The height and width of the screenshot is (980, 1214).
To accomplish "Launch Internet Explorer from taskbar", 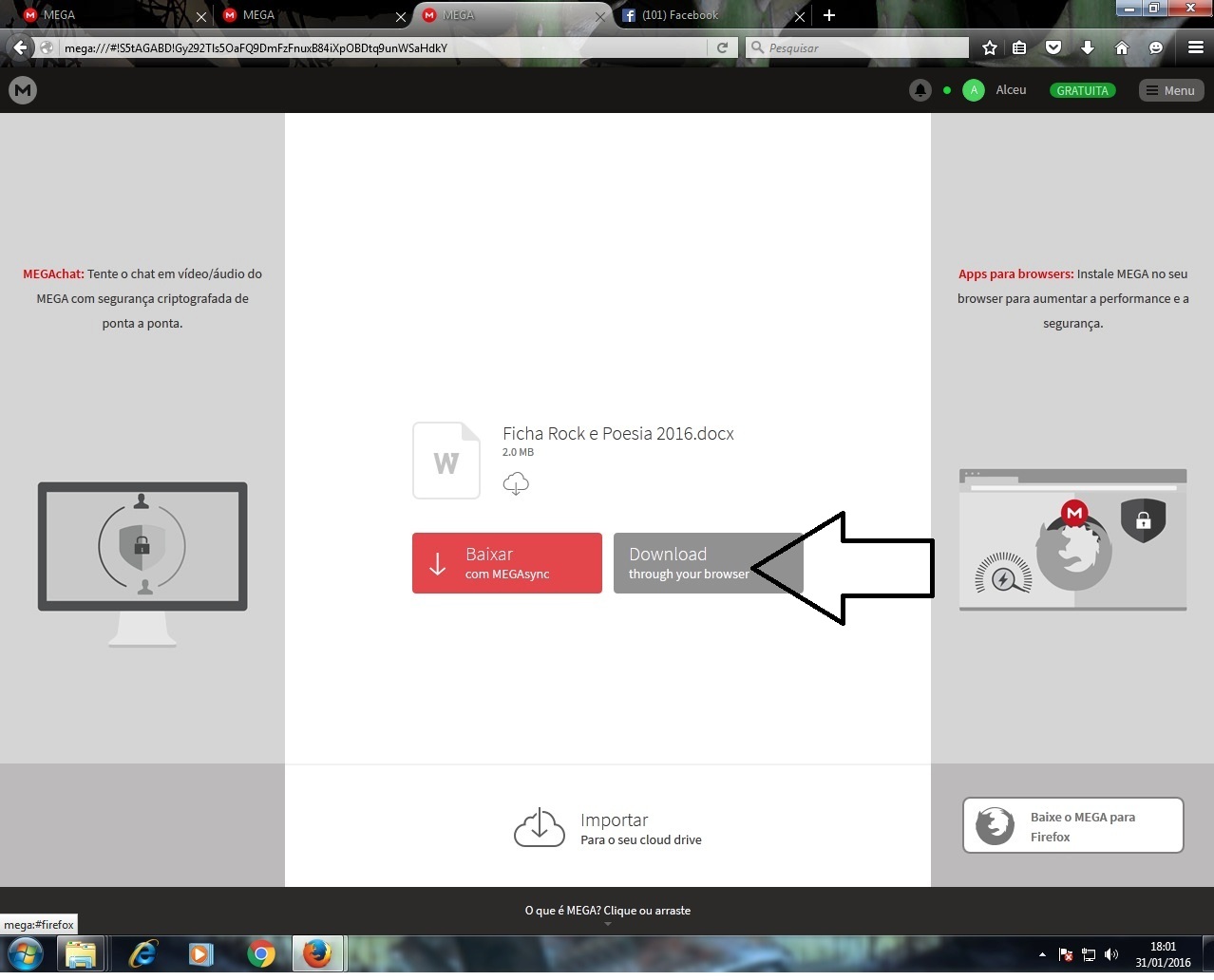I will point(142,953).
